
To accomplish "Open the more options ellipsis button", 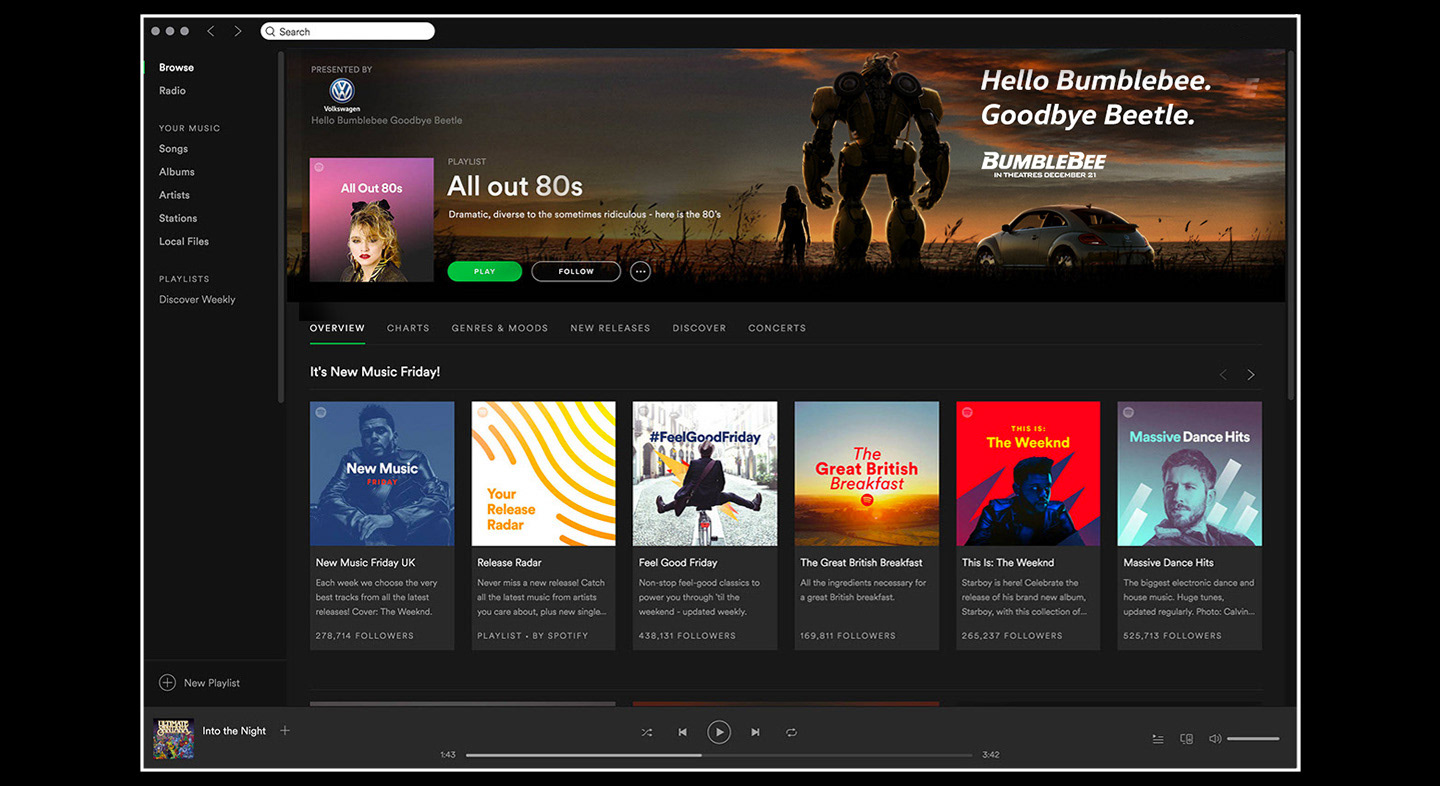I will pos(640,271).
